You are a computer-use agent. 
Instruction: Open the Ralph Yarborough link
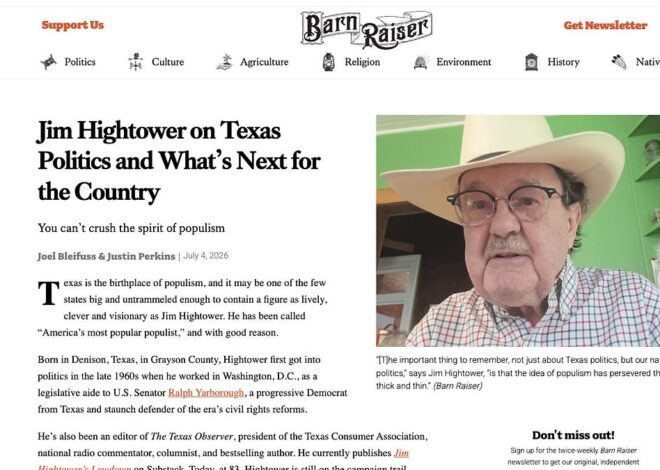206,393
